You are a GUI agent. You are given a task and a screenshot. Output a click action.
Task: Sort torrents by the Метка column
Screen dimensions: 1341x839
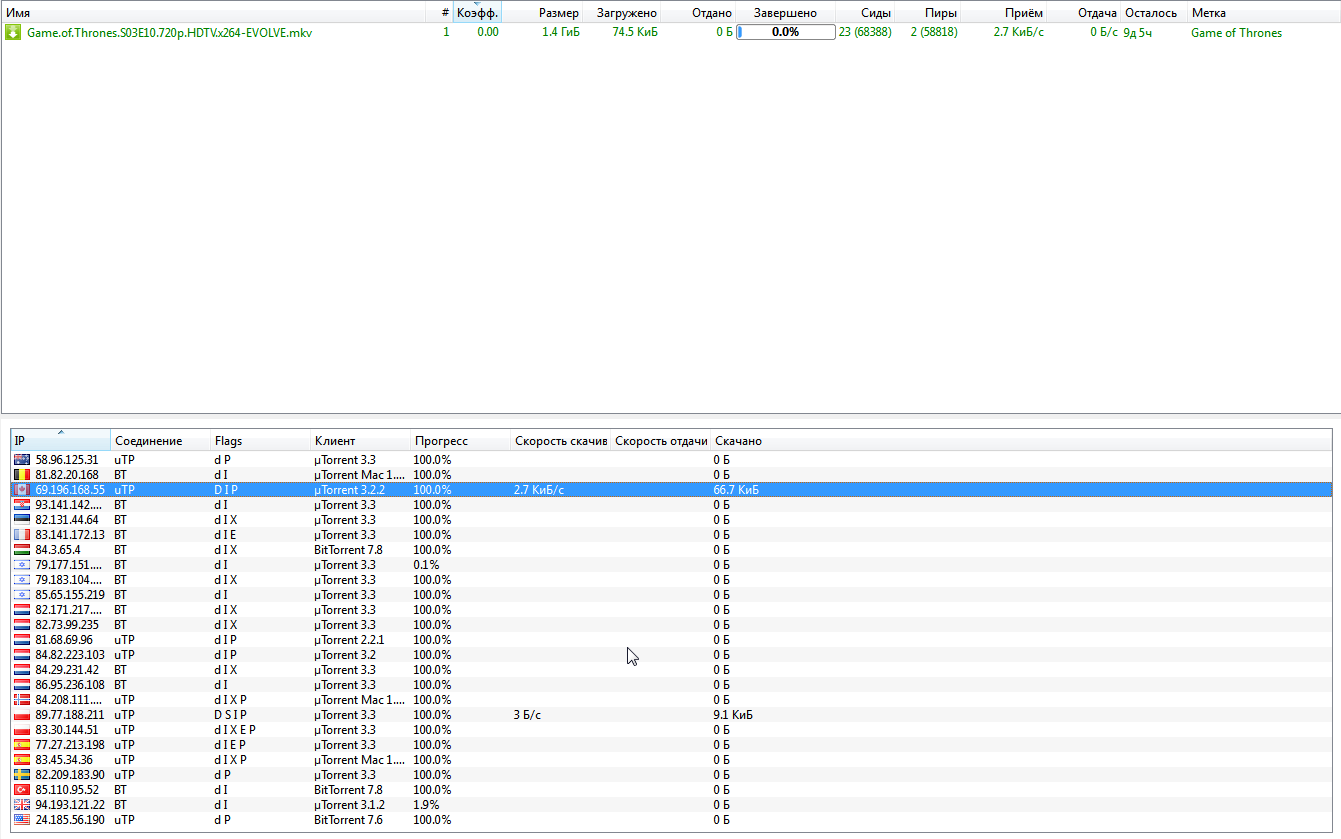(x=1264, y=13)
